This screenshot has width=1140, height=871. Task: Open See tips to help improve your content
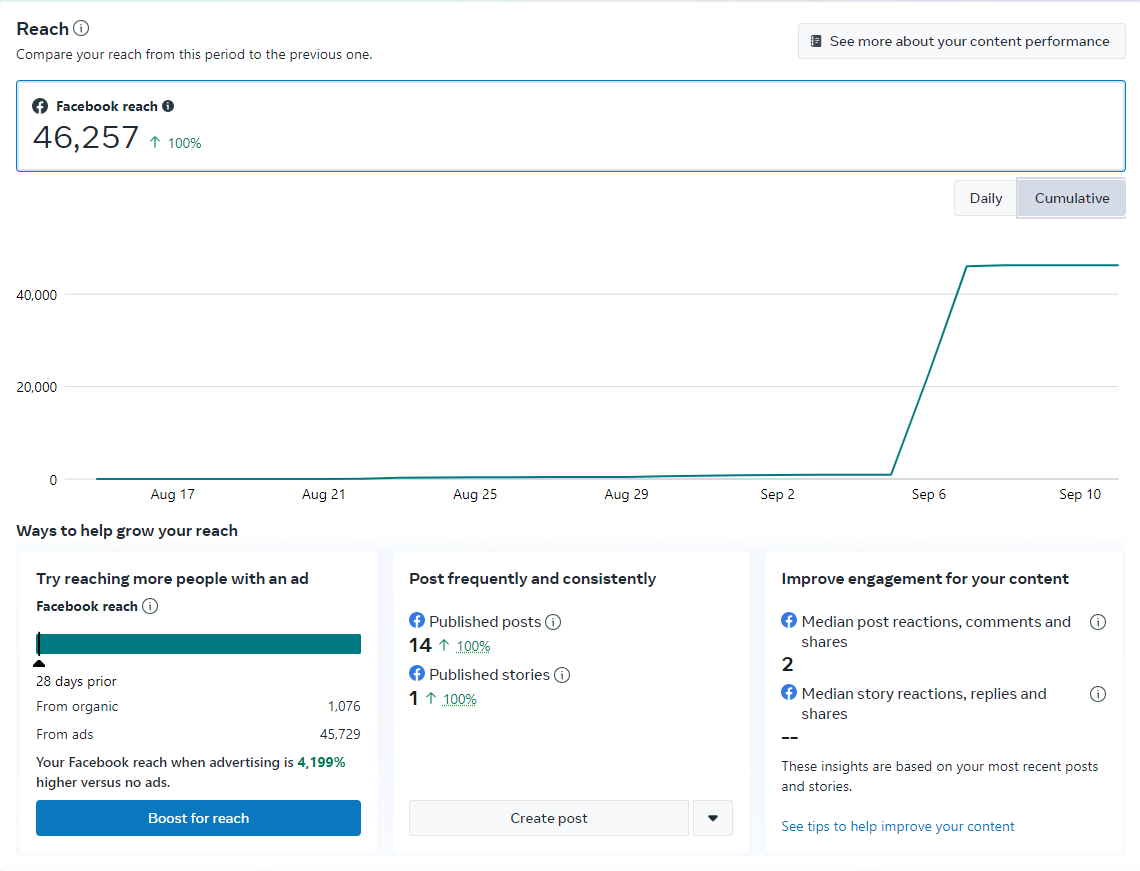coord(897,826)
